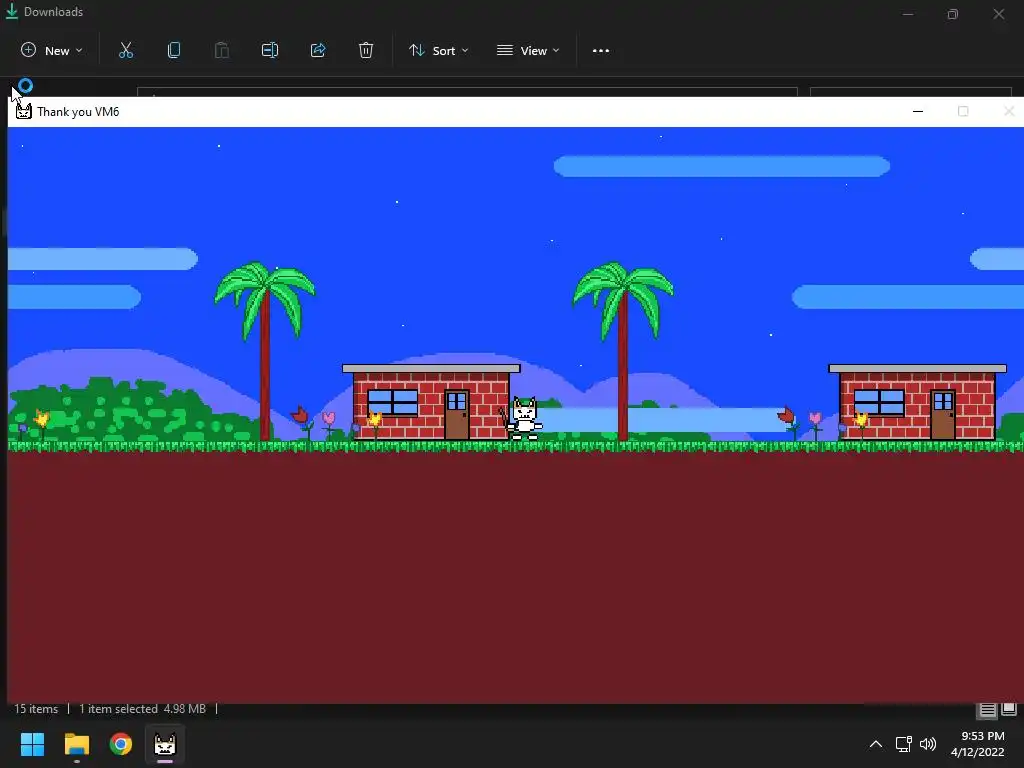Viewport: 1024px width, 768px height.
Task: Click the Share icon in toolbar
Action: [318, 50]
